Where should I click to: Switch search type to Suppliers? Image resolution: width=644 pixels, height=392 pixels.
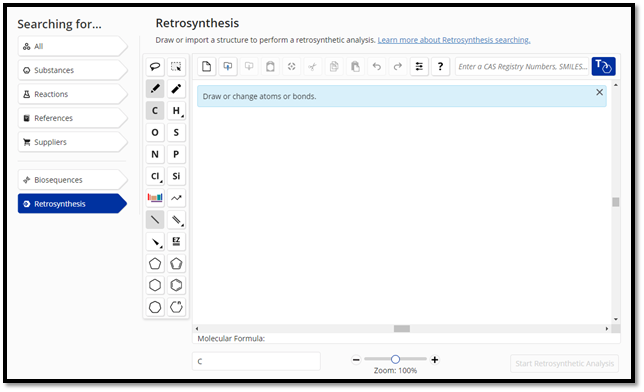coord(73,142)
